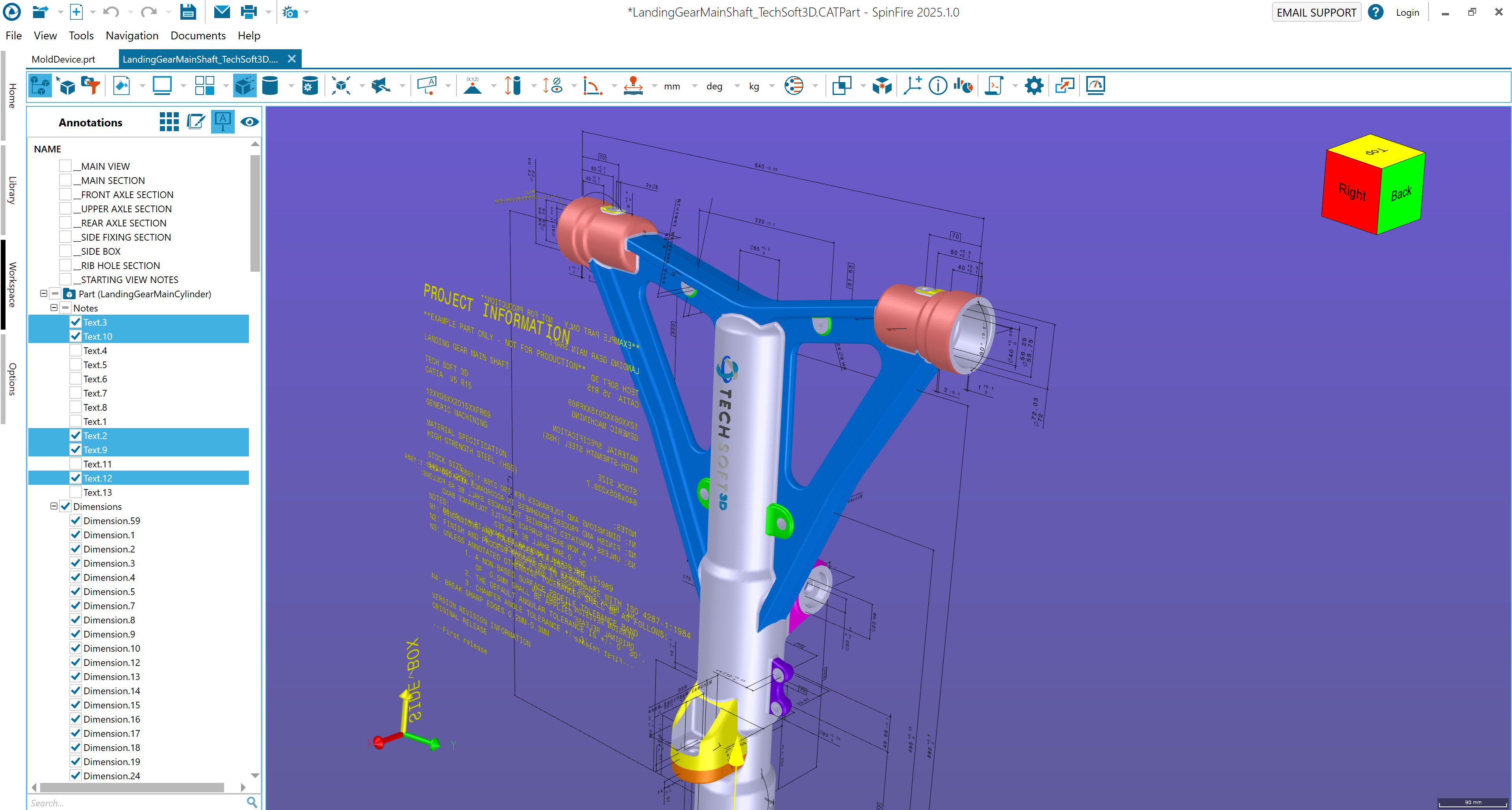Click the pop-out window arrow icon
Screen dimensions: 1512x810
coord(1065,86)
